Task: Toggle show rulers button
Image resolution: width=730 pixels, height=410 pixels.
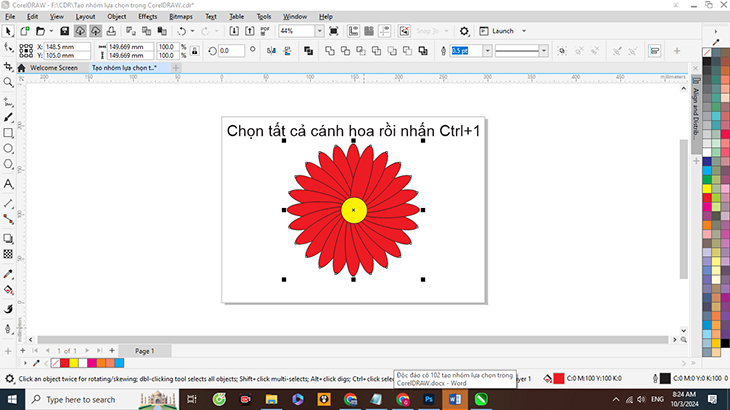Action: (x=353, y=31)
